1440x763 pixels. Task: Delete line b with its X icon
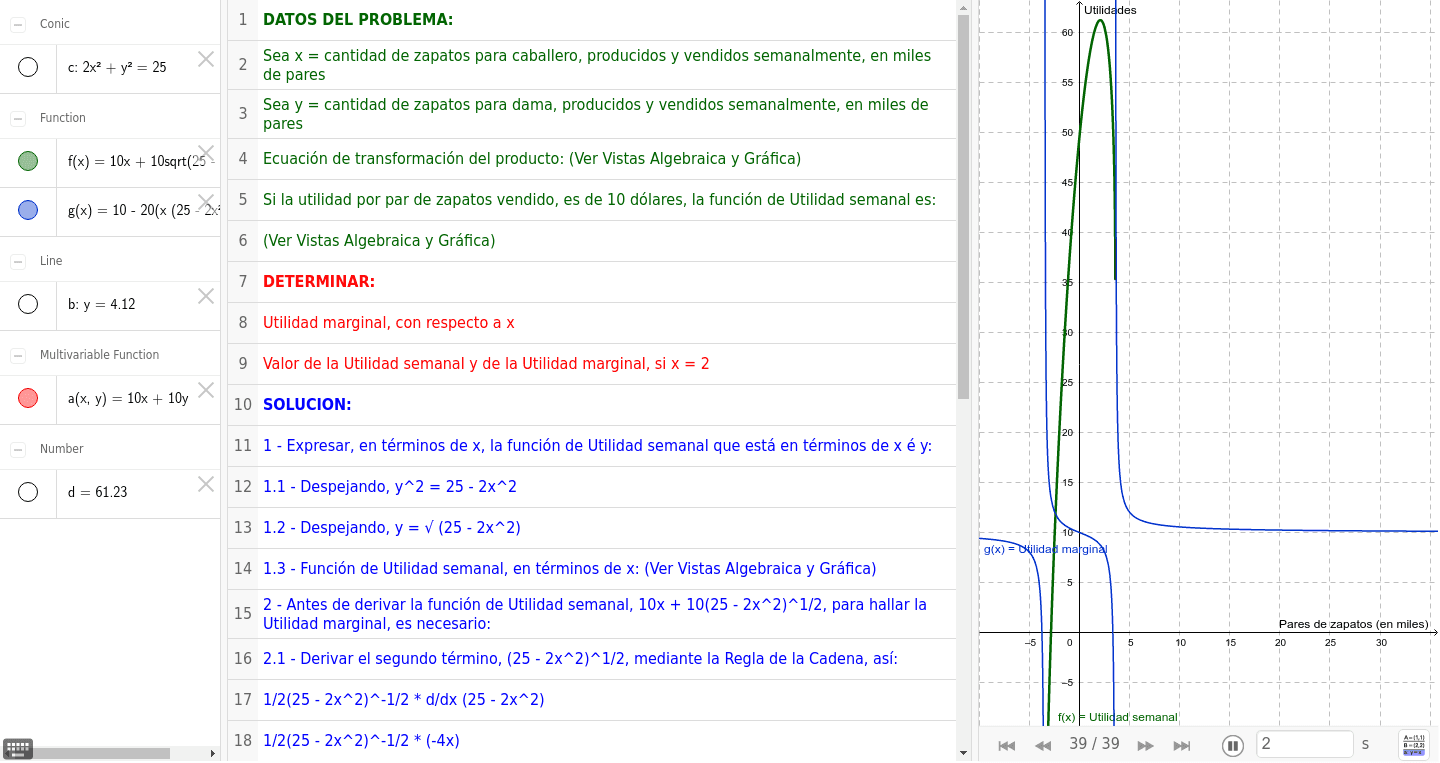(206, 296)
